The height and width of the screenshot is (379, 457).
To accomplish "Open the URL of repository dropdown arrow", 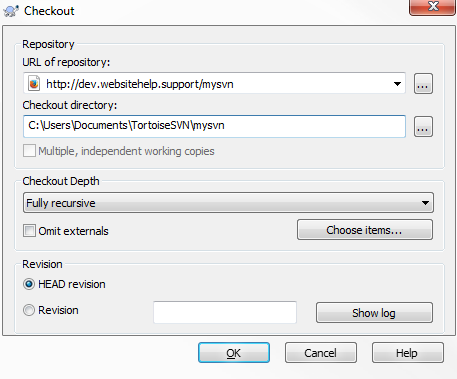I will tap(397, 84).
